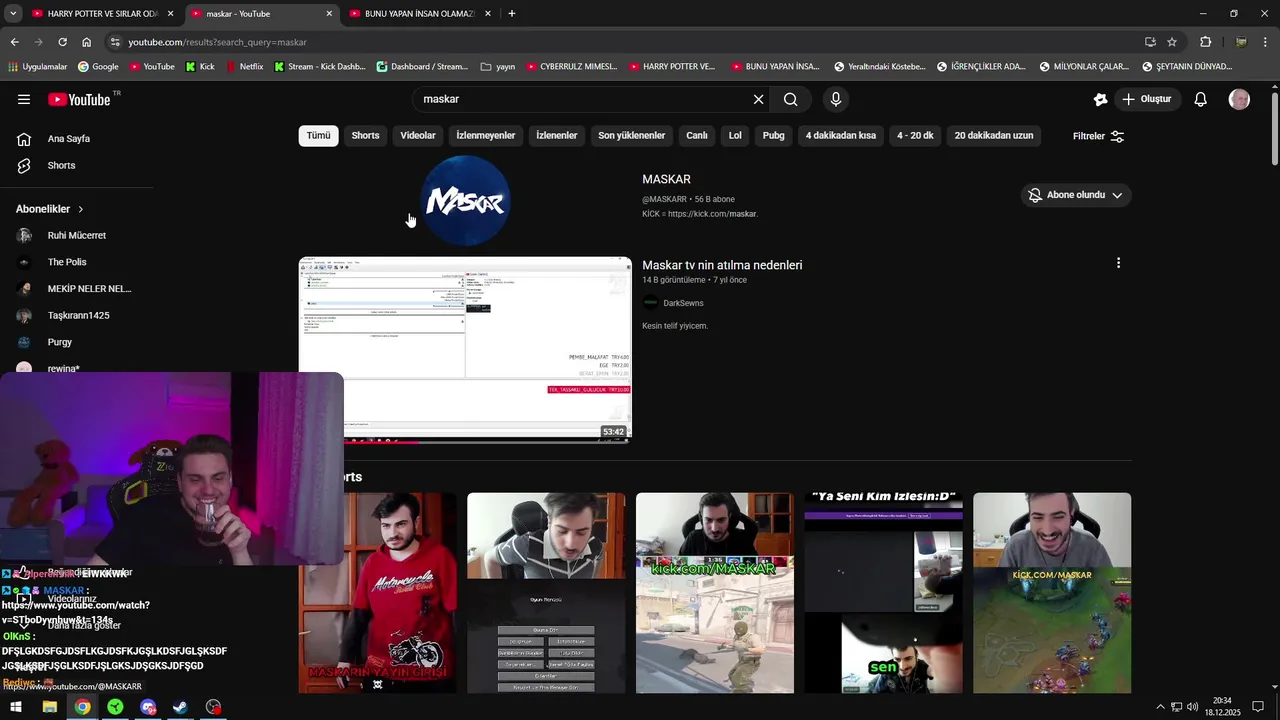Play the Maskar tv video thumbnail

point(465,348)
